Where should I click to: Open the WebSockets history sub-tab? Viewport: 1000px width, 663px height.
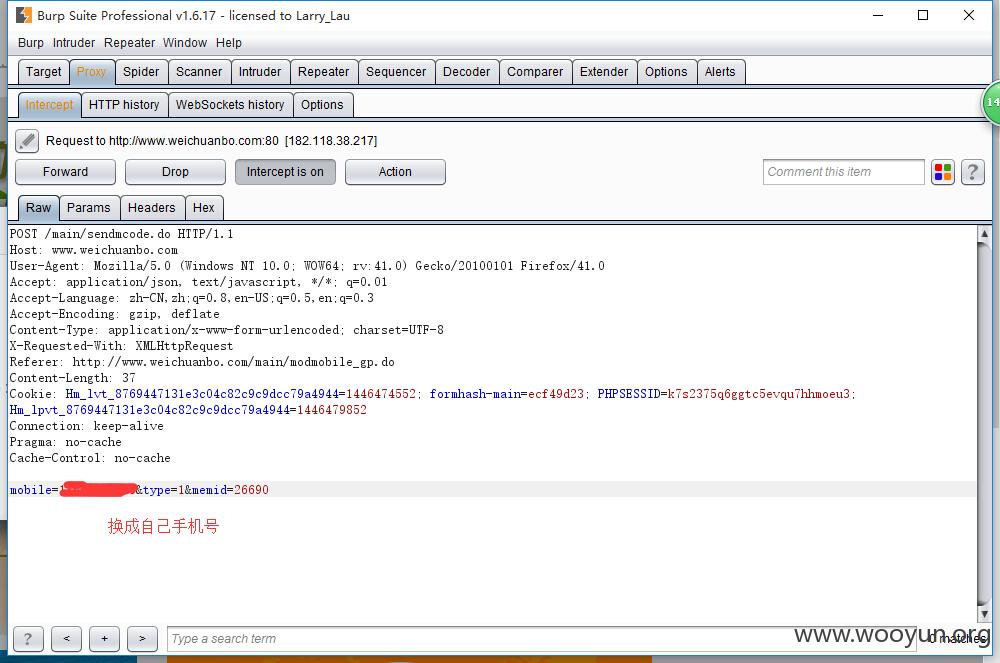click(x=230, y=105)
